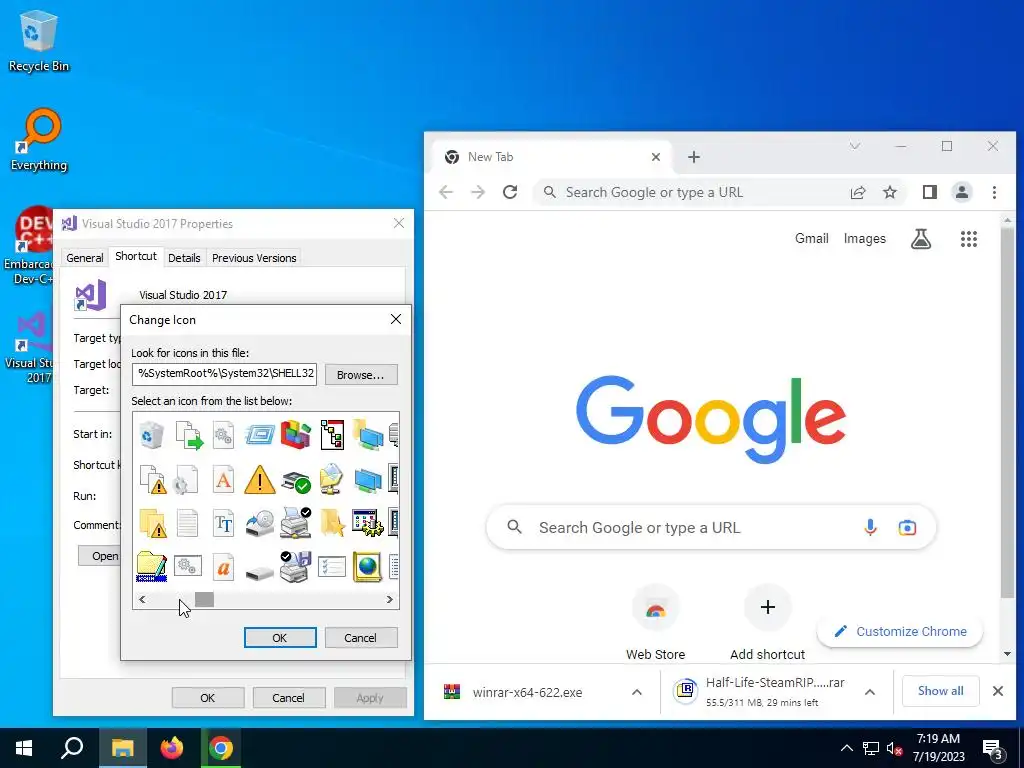Select the control panel window with gear icon
This screenshot has width=1024, height=768.
(367, 523)
